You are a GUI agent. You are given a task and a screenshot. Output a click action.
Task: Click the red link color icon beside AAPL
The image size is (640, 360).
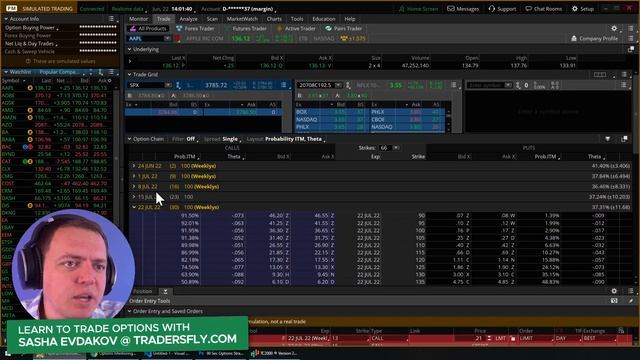(178, 38)
